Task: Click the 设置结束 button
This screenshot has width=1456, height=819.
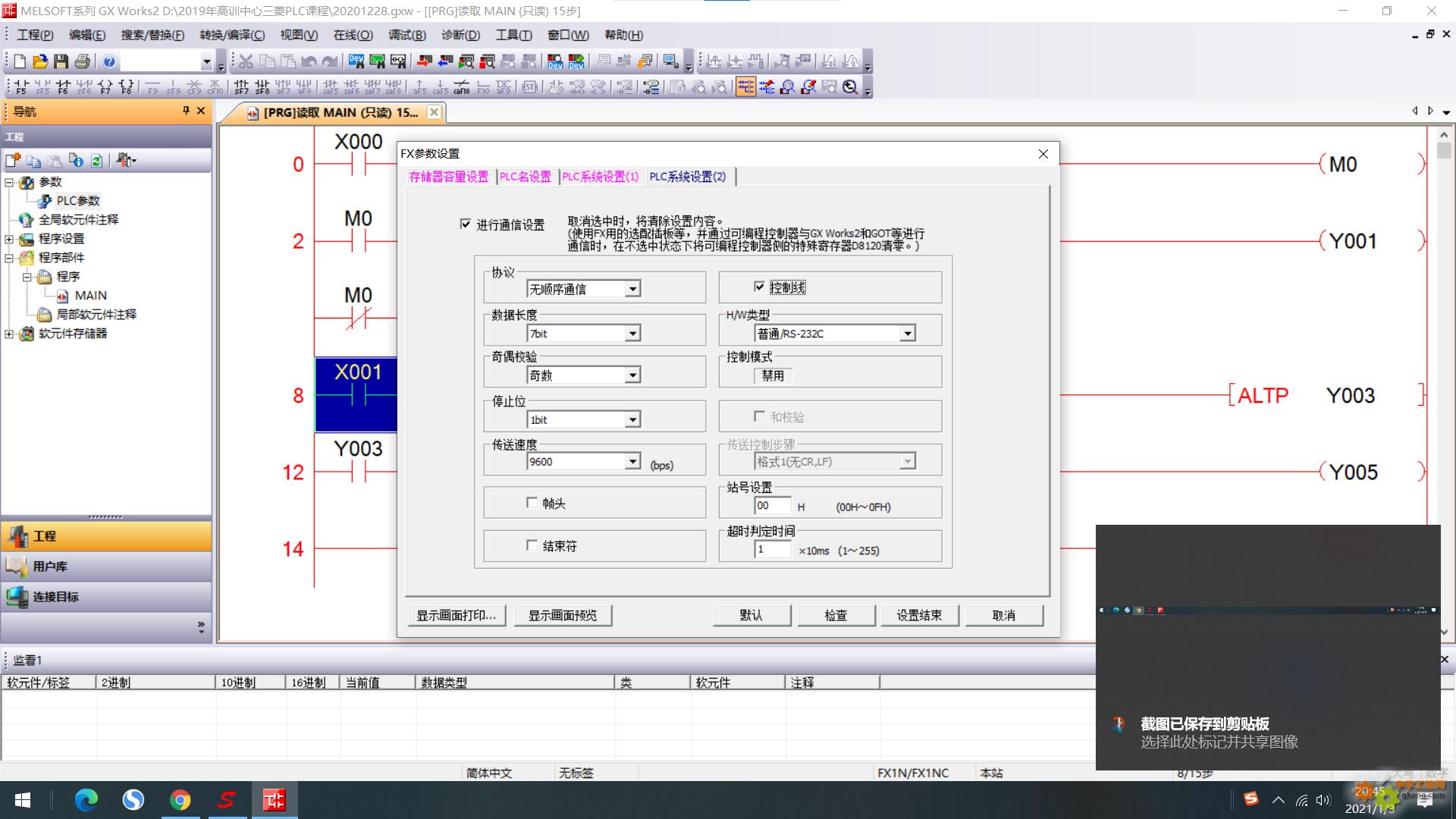Action: [x=920, y=615]
